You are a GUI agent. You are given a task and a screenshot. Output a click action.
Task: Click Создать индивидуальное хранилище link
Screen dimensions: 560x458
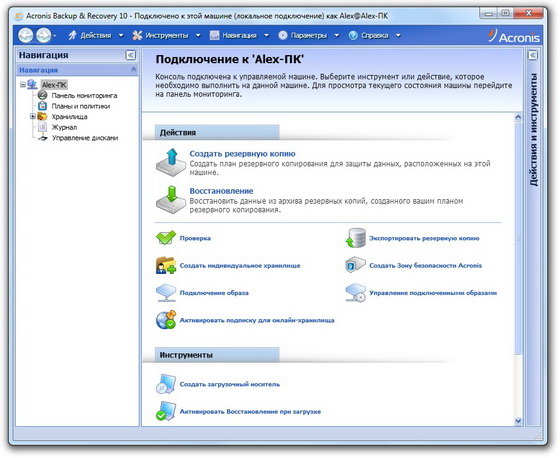click(240, 265)
